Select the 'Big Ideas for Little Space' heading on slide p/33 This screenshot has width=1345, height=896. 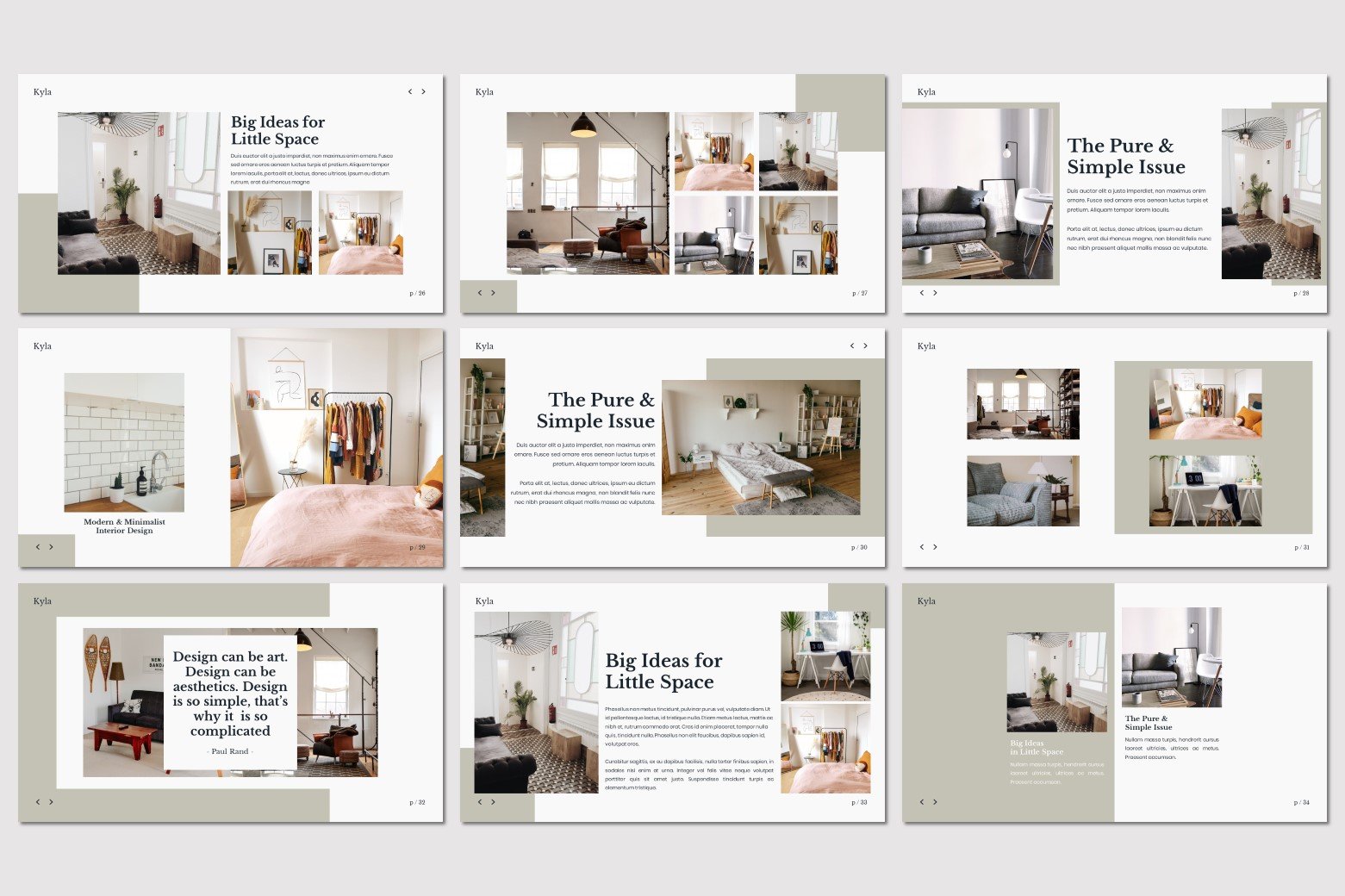663,671
